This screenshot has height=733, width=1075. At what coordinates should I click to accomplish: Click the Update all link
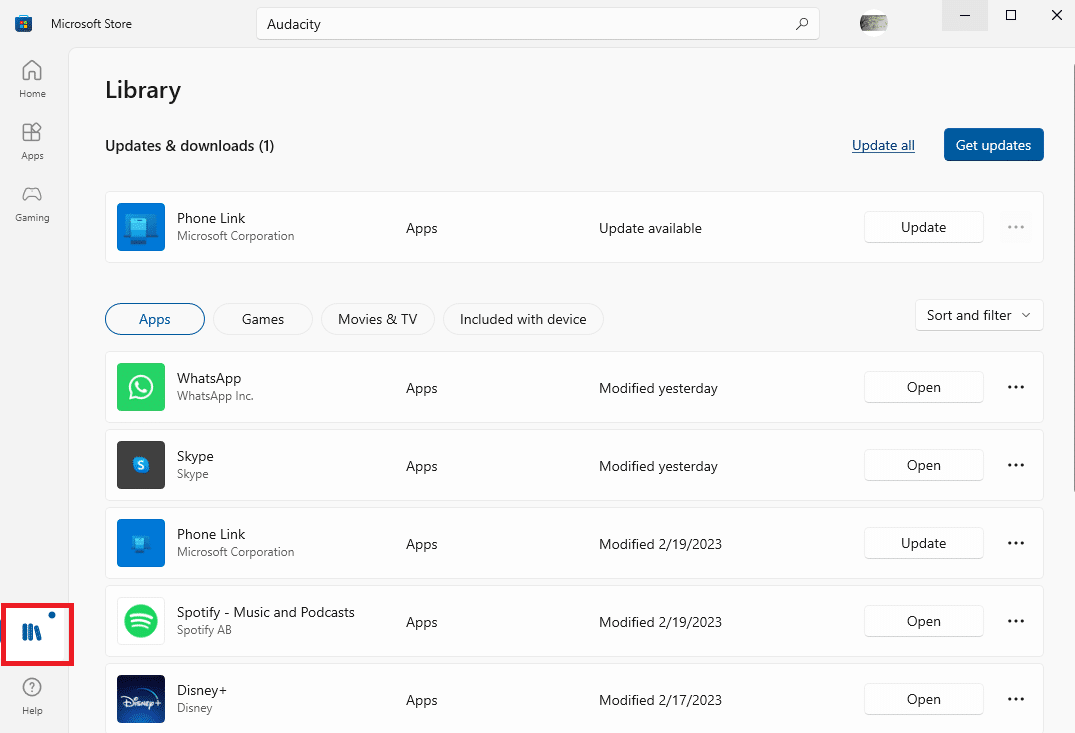[x=883, y=145]
